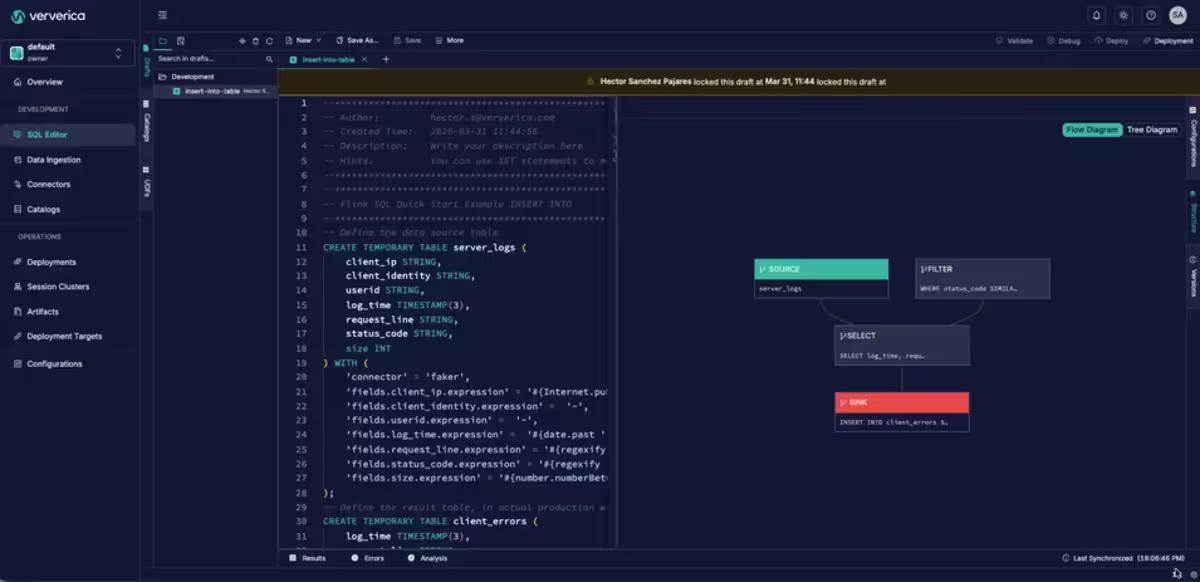
Task: Select the insert-into-table draft in tree
Action: point(215,91)
